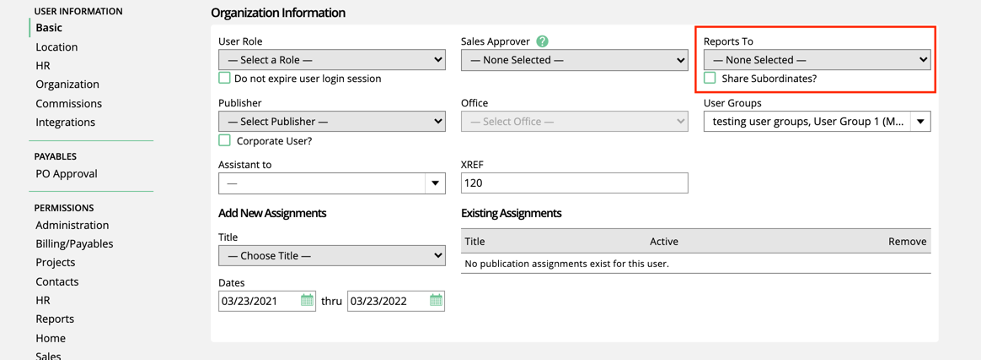Open Integrations in the sidebar
The image size is (982, 360).
(65, 122)
